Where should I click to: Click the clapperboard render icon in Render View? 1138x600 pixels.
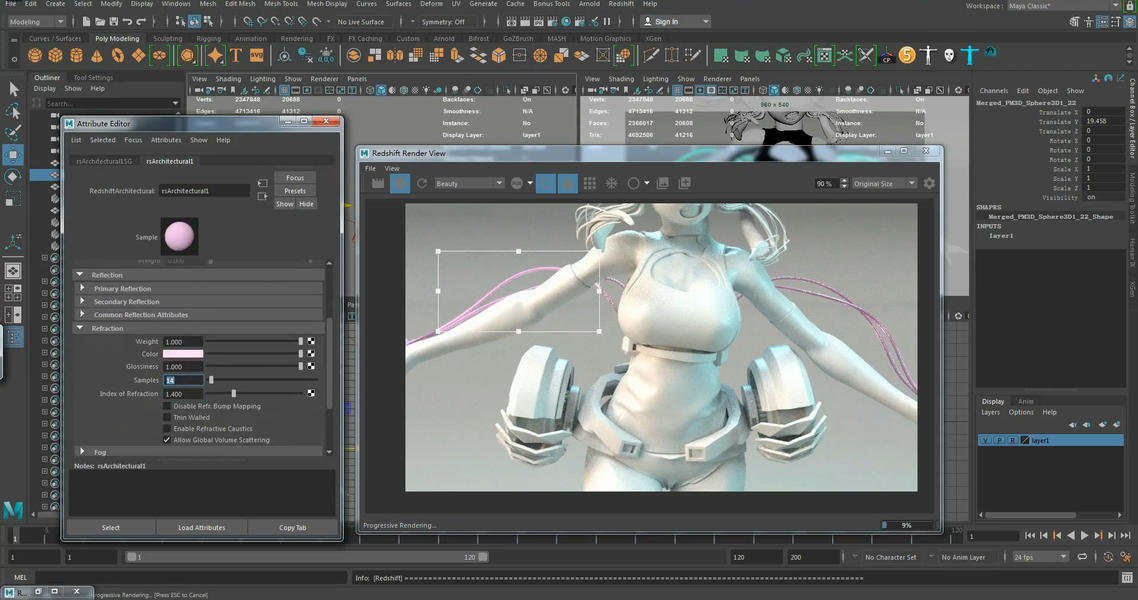pos(378,184)
